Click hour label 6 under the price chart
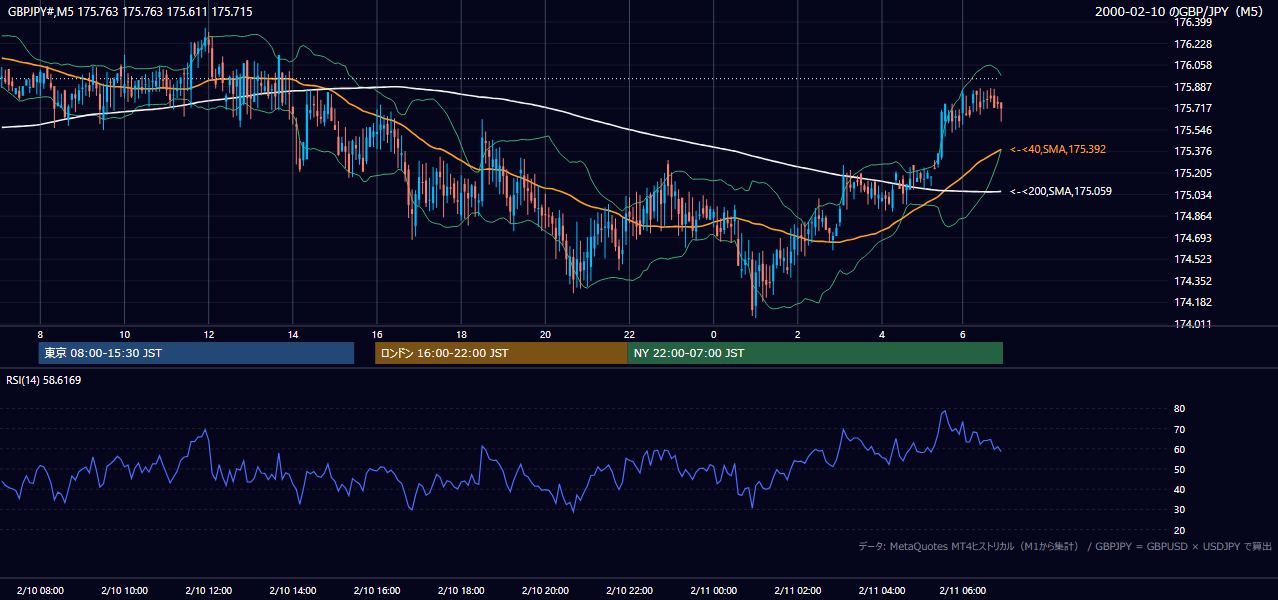The image size is (1278, 600). click(x=962, y=334)
